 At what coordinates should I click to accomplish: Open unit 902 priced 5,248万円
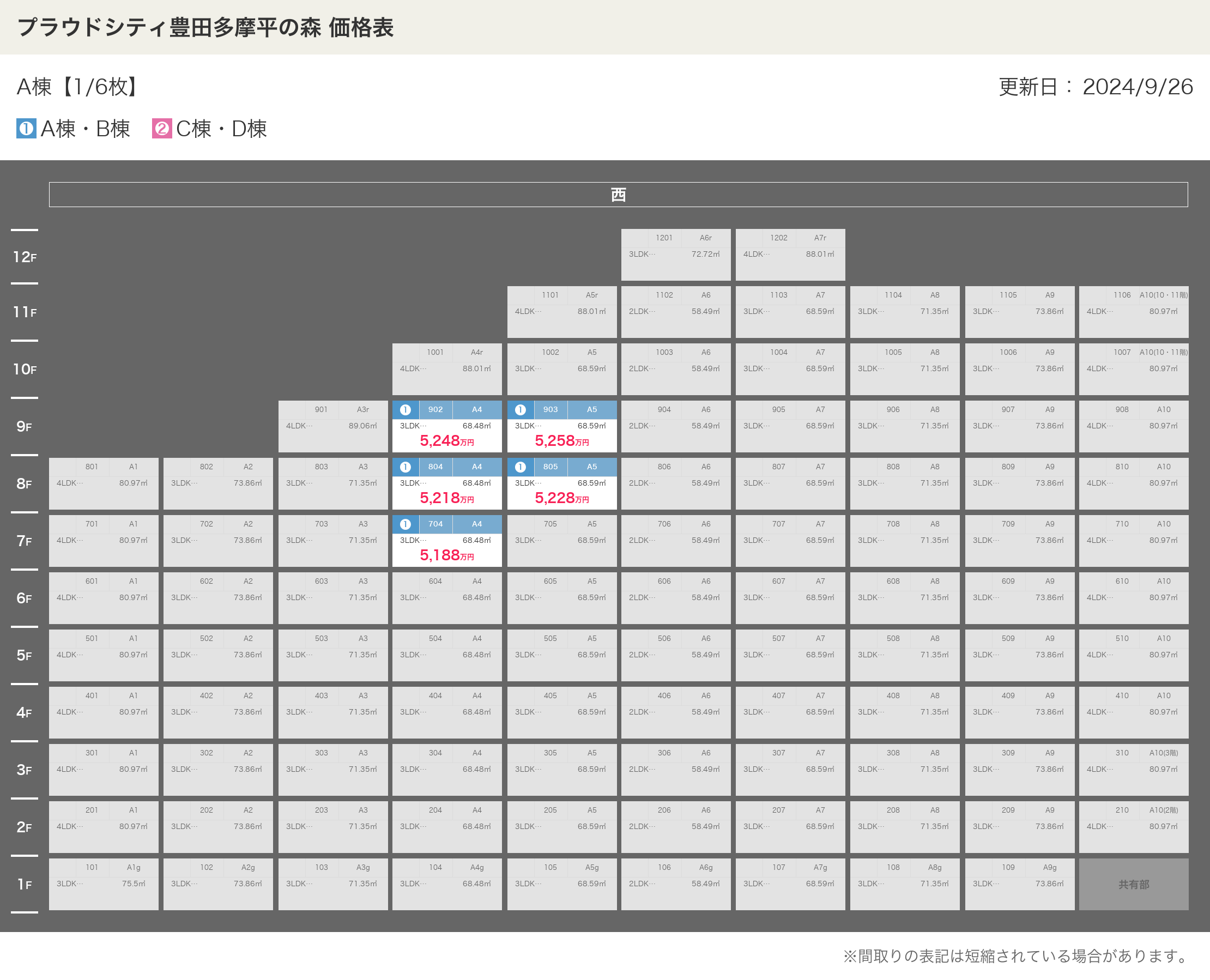[x=447, y=426]
